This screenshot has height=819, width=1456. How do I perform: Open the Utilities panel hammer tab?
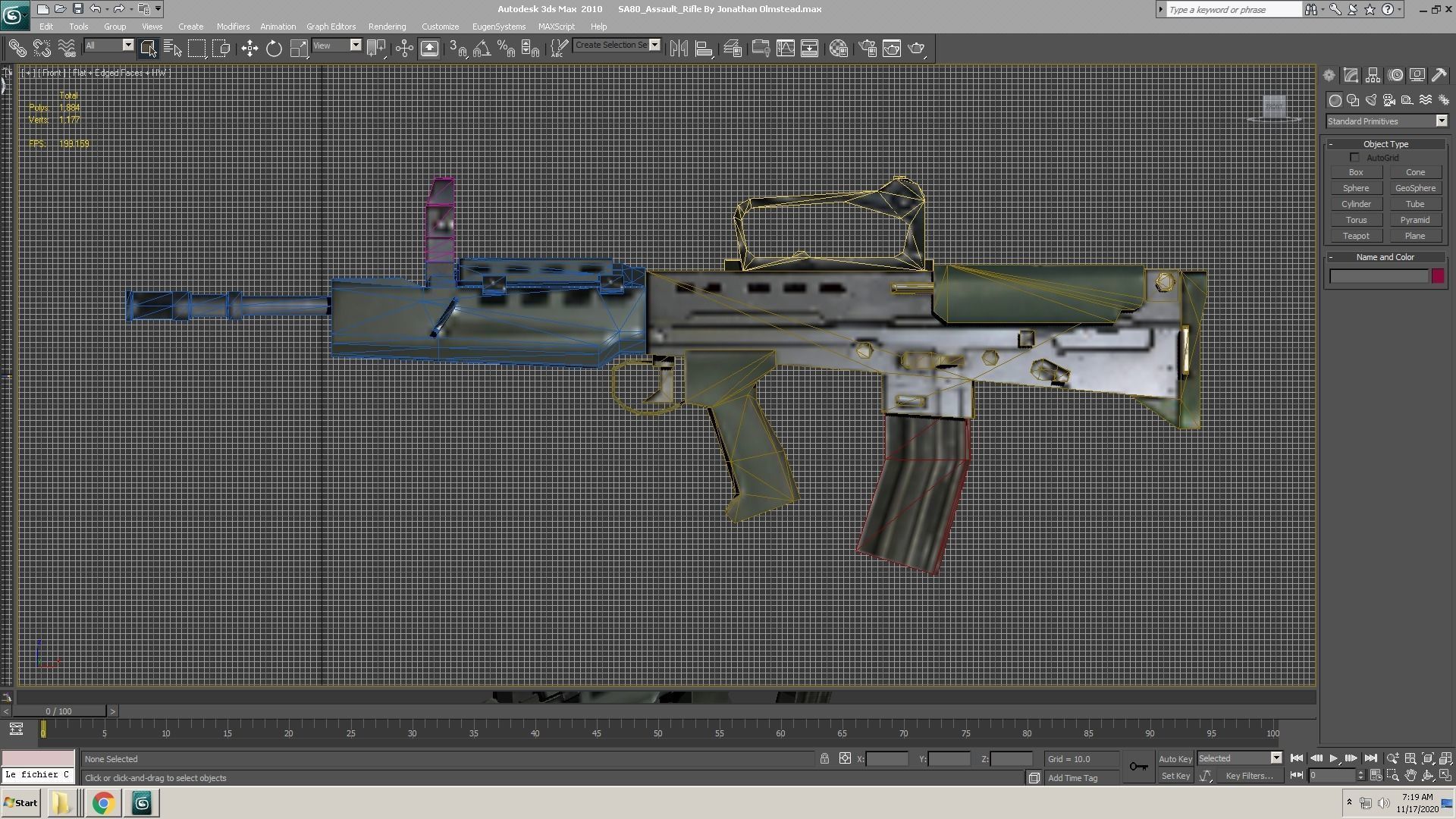coord(1439,75)
